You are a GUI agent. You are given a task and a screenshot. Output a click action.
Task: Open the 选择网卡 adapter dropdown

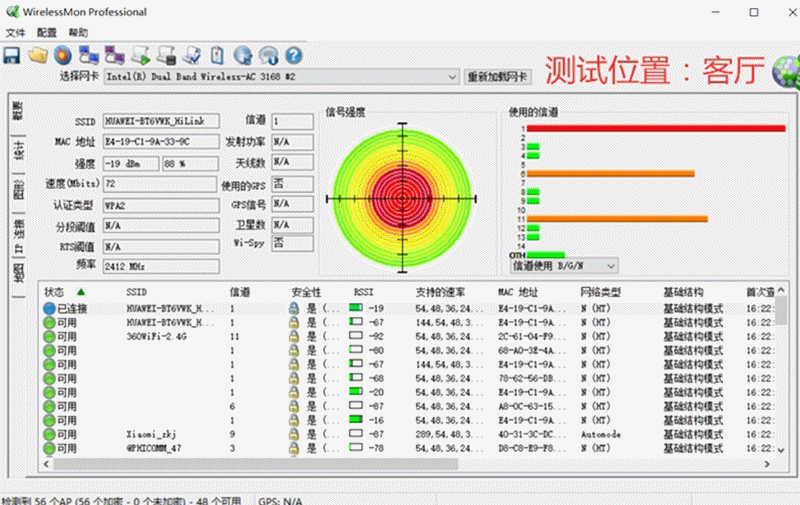(281, 77)
